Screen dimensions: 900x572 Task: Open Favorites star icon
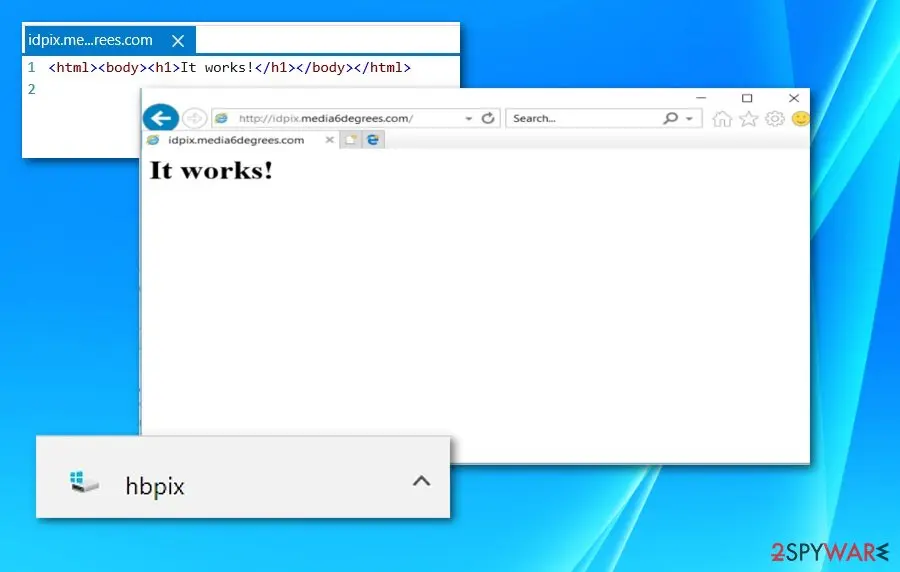tap(748, 119)
